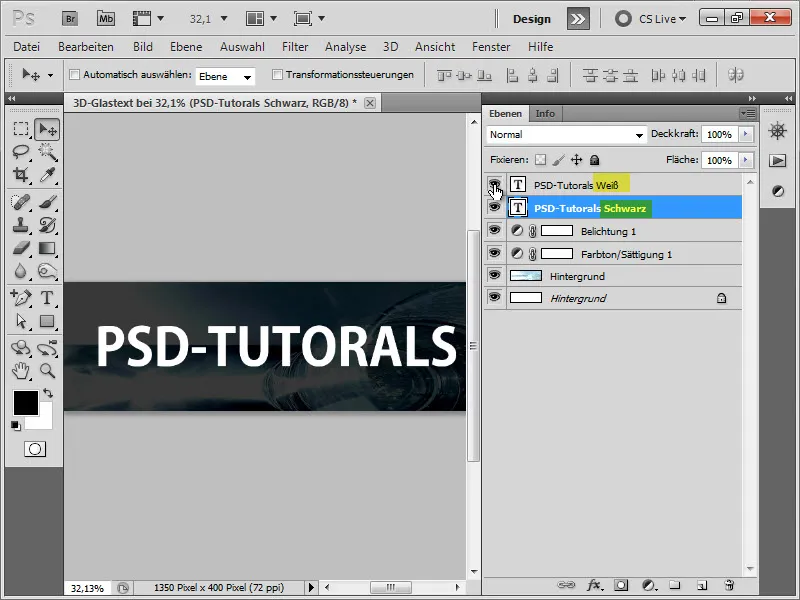Enable Automatisch auswählen checkbox
The width and height of the screenshot is (800, 600).
tap(74, 75)
